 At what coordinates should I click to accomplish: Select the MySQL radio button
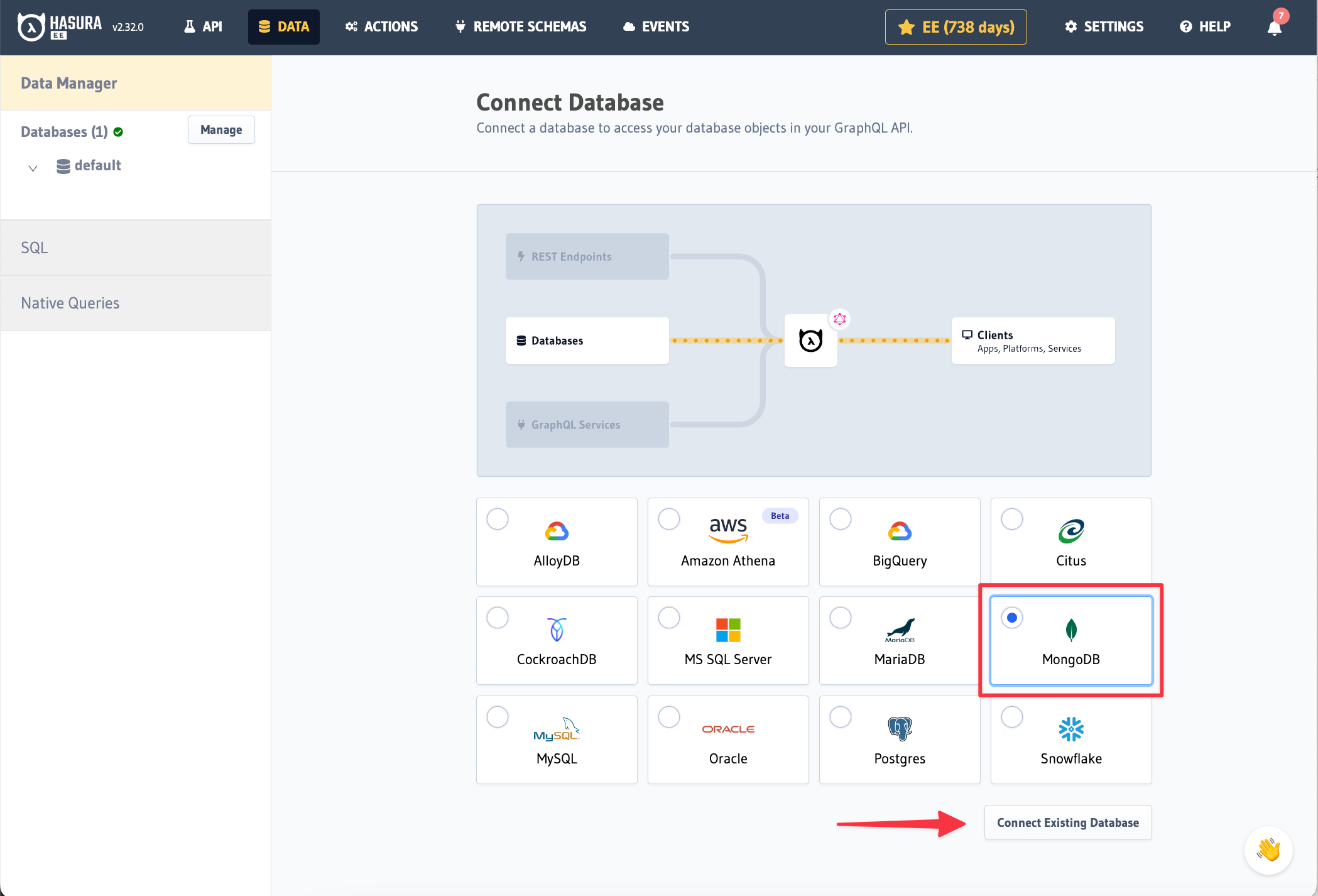click(x=498, y=717)
